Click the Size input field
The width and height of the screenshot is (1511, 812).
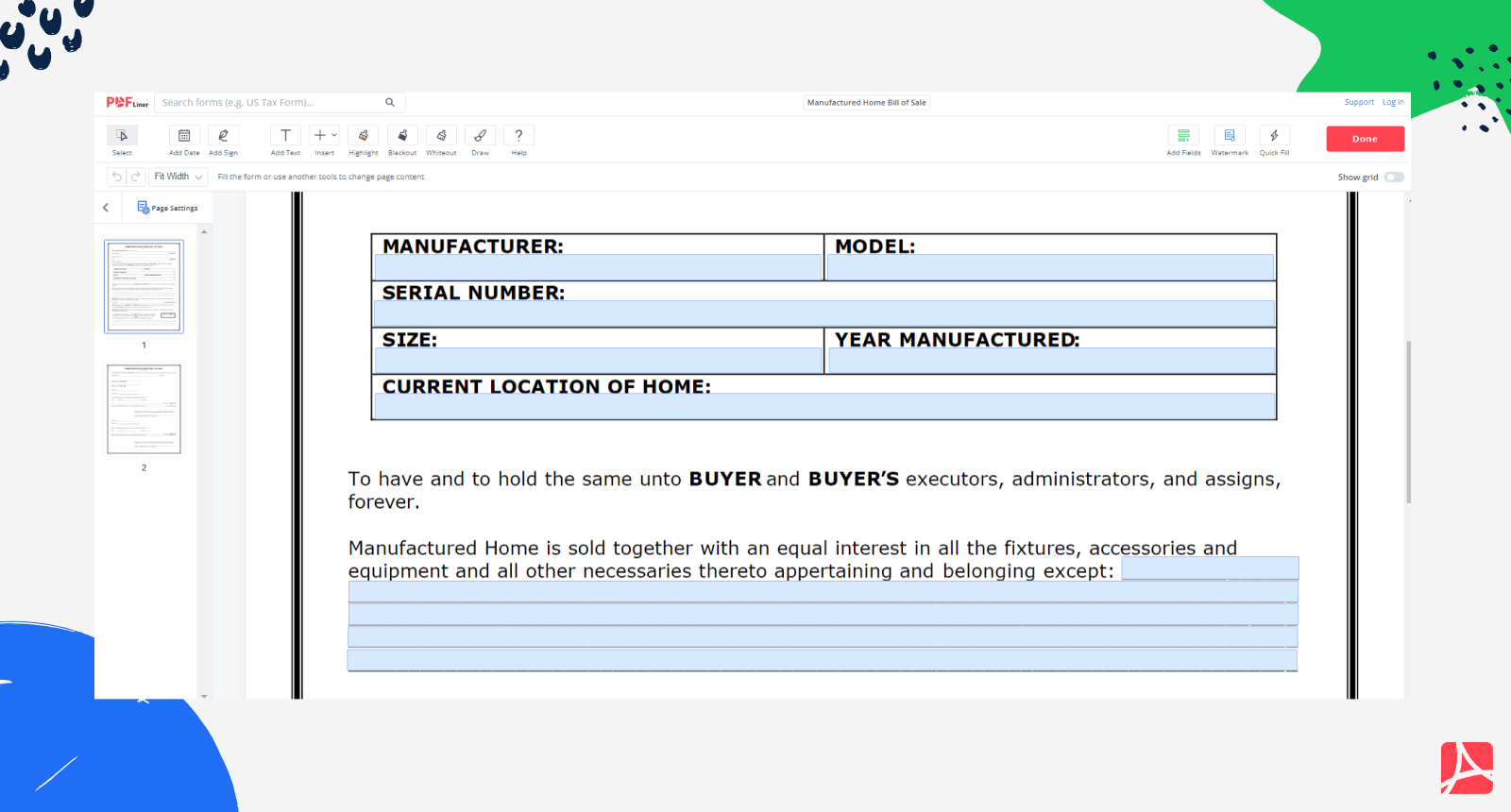point(599,361)
